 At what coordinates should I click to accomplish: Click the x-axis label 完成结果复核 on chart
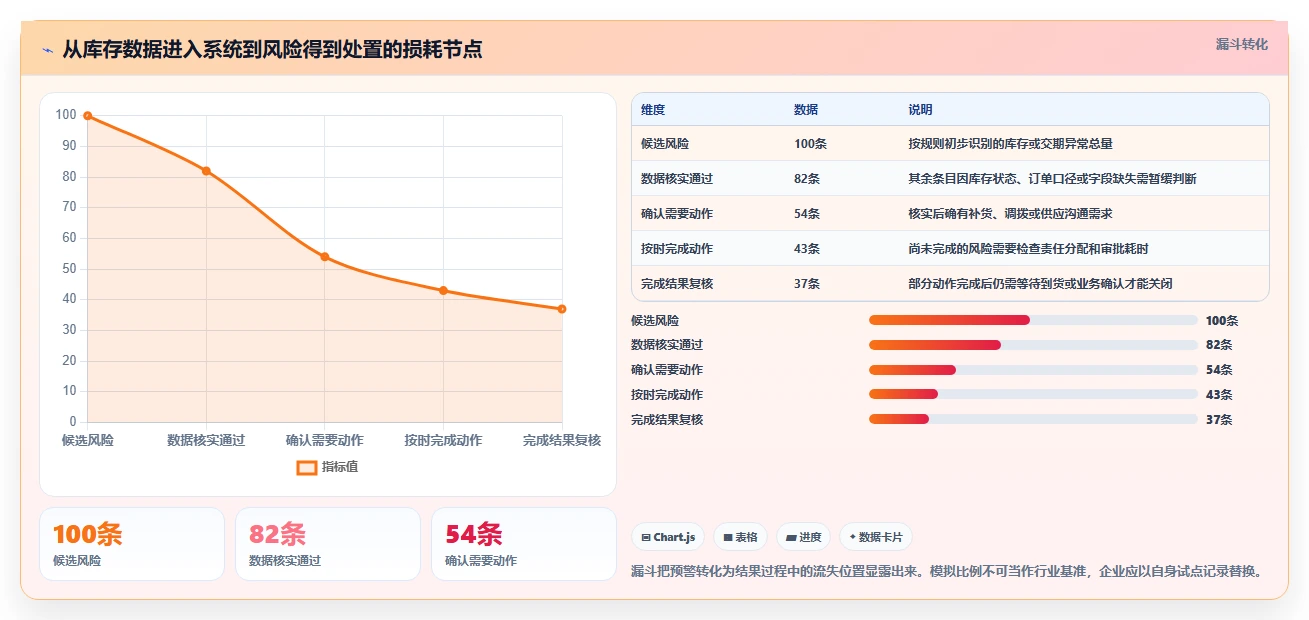click(562, 440)
